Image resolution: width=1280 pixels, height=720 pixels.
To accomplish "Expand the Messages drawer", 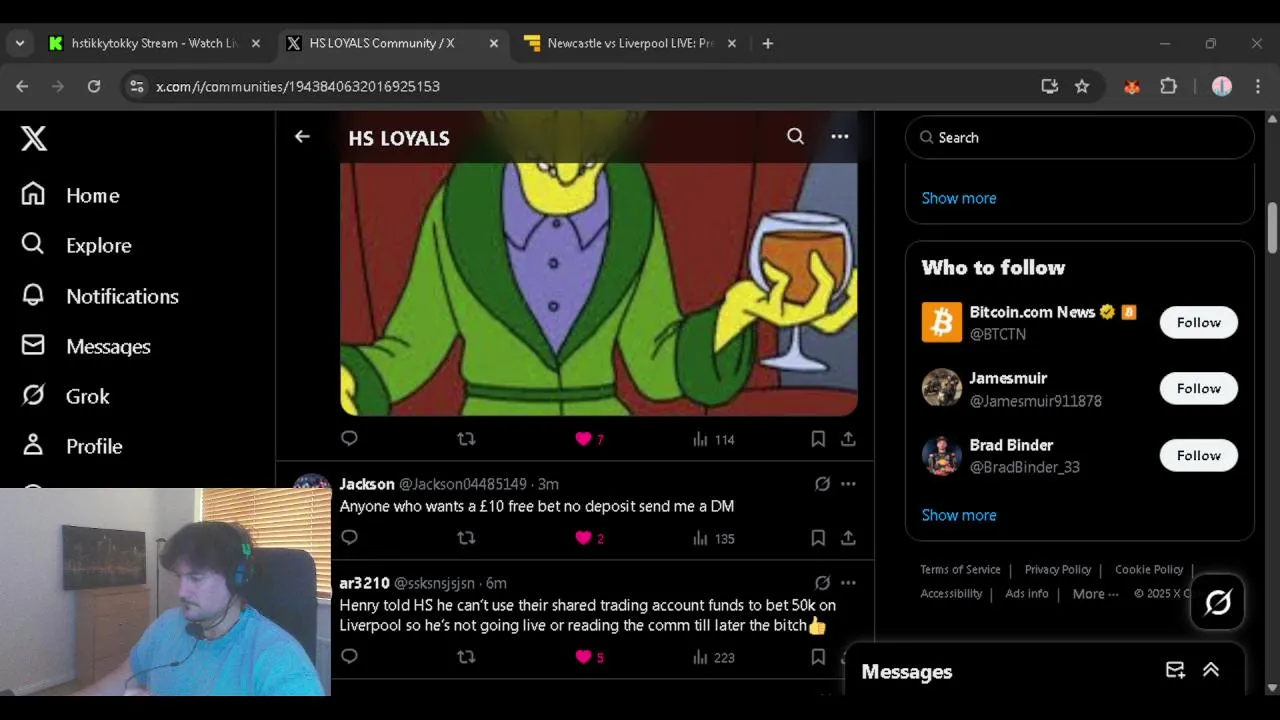I will point(1211,670).
